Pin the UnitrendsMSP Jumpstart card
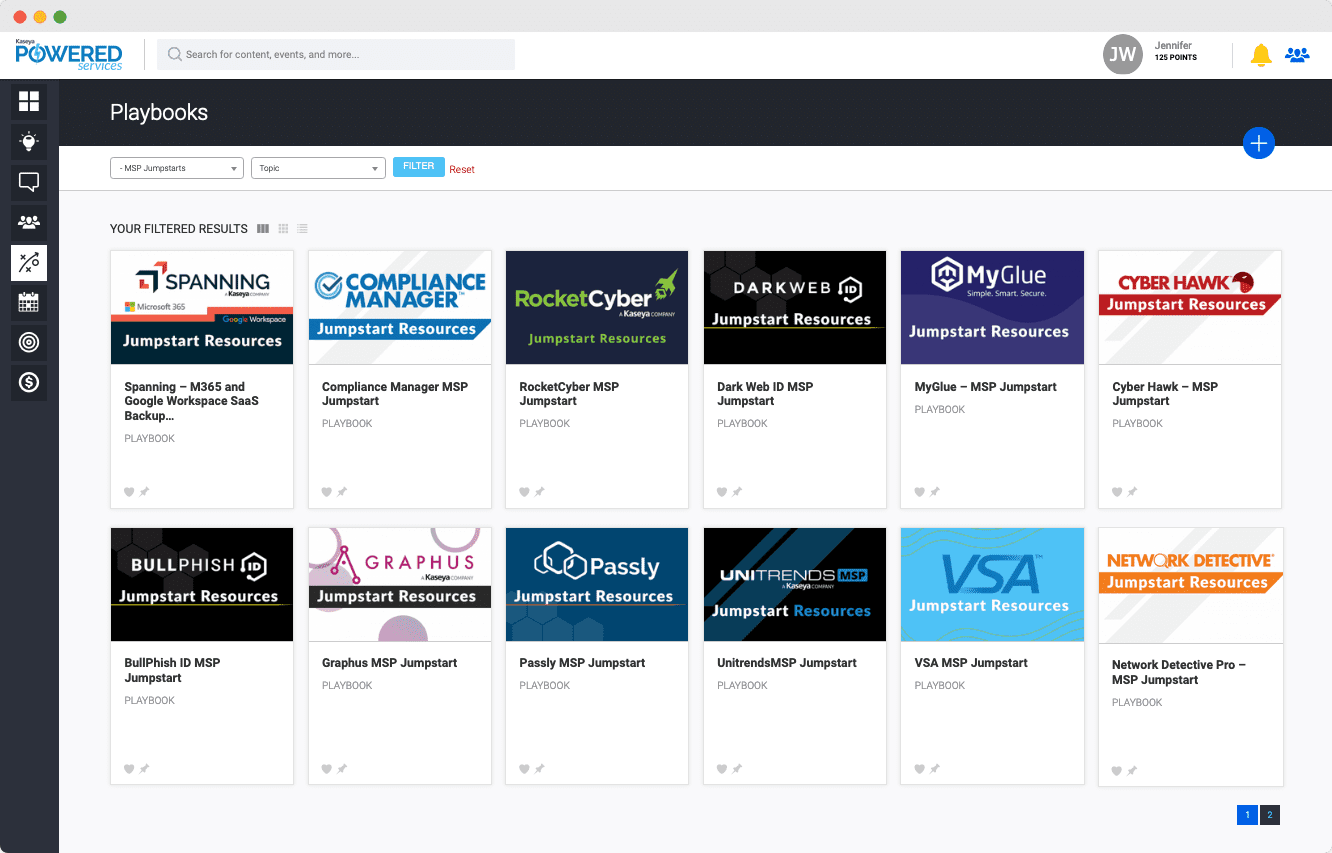The width and height of the screenshot is (1332, 853). [x=737, y=769]
